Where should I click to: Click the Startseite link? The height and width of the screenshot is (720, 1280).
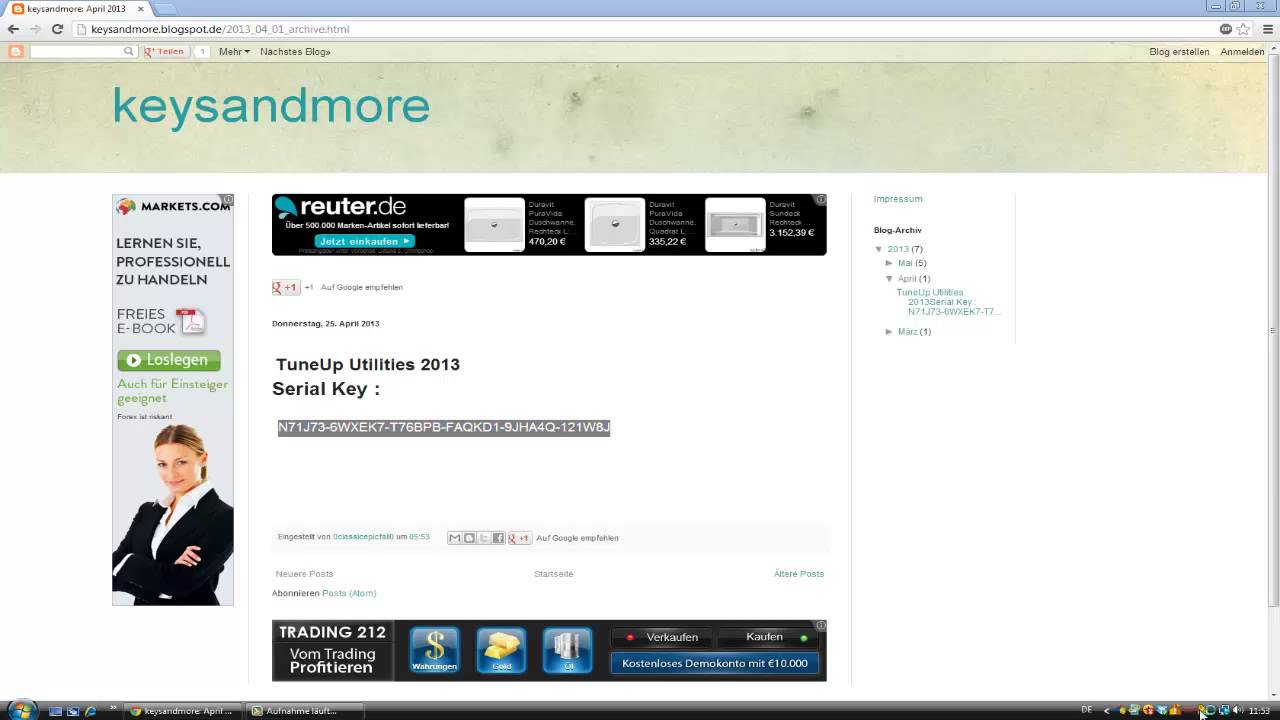pyautogui.click(x=554, y=574)
